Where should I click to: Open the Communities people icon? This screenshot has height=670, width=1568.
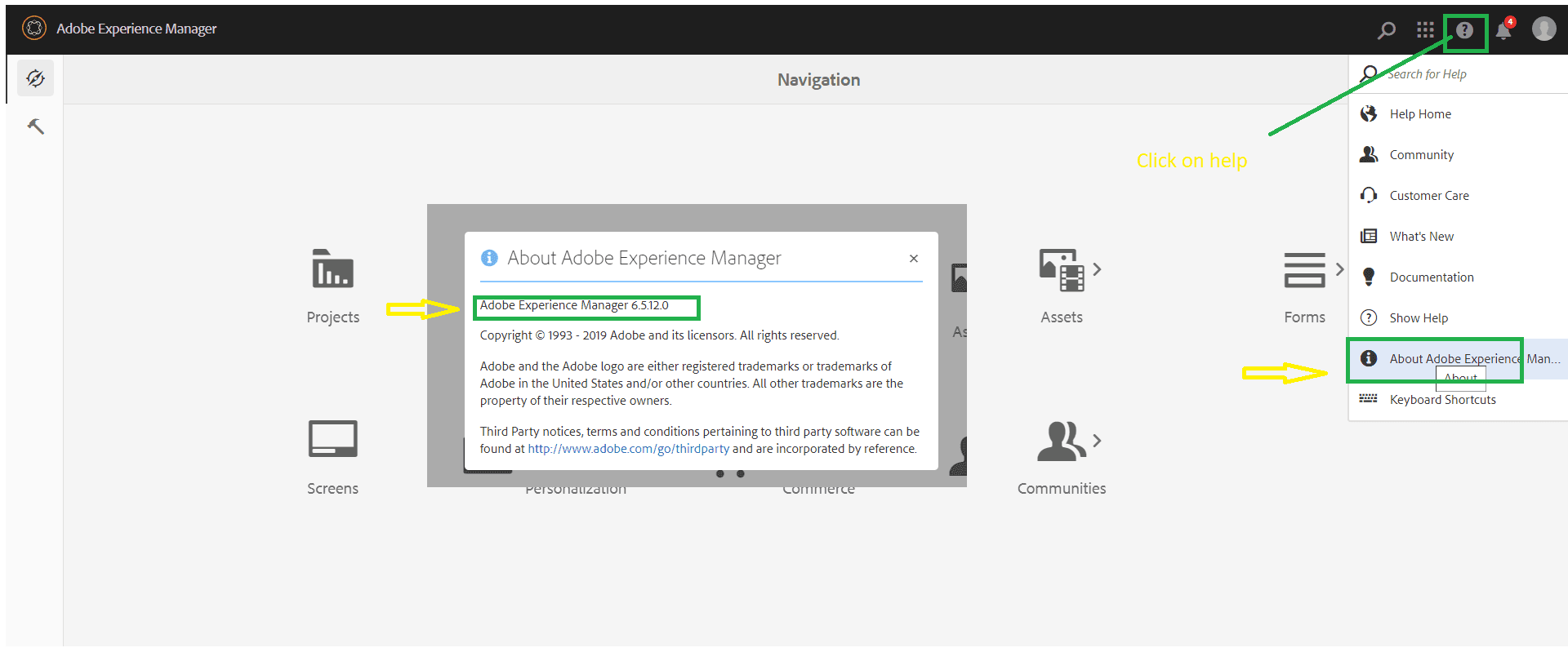pyautogui.click(x=1061, y=441)
